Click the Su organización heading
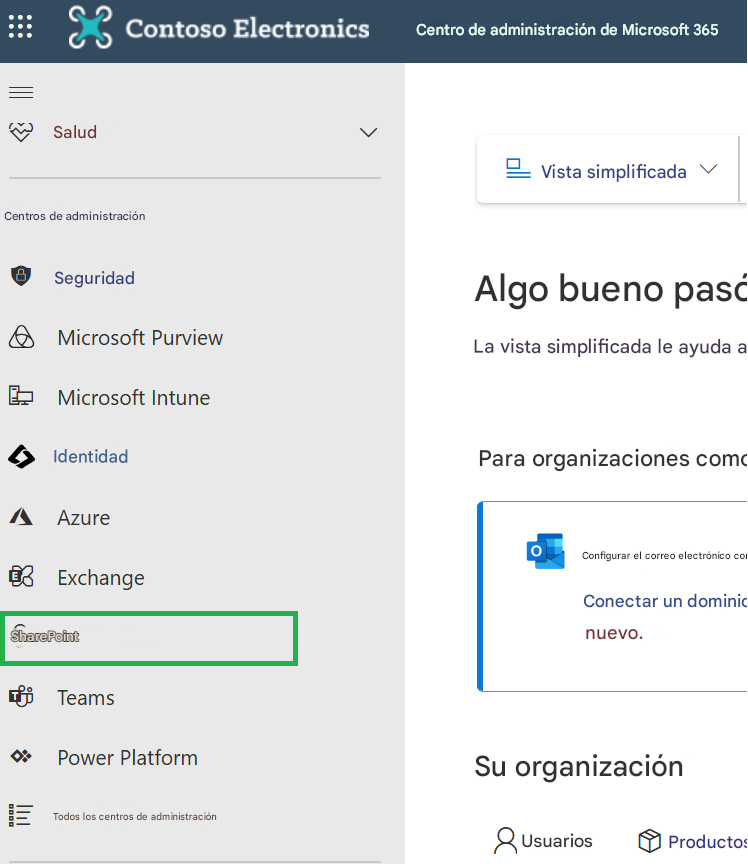The height and width of the screenshot is (864, 748). 579,766
